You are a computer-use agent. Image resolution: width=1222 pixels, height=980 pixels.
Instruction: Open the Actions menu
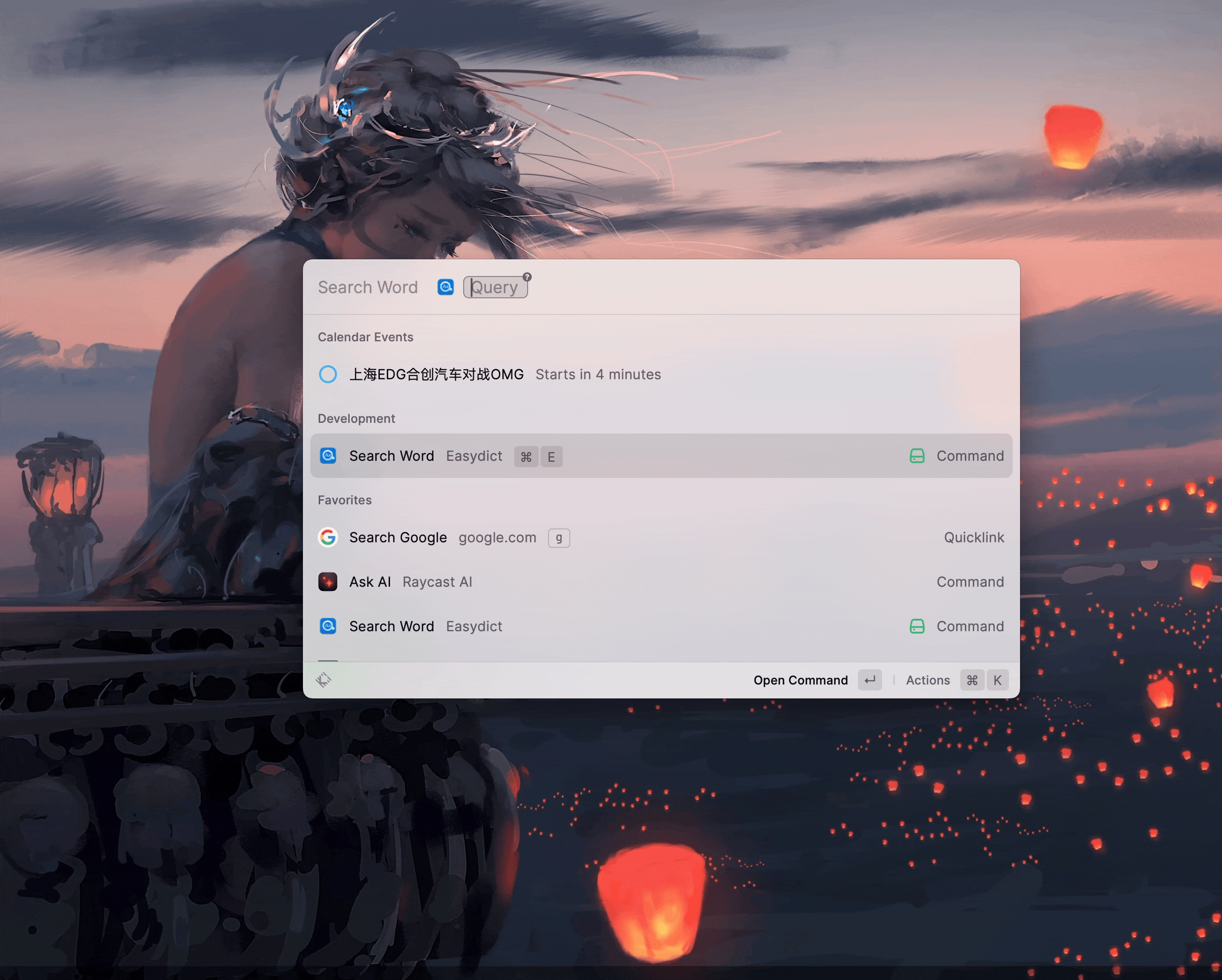pos(927,679)
